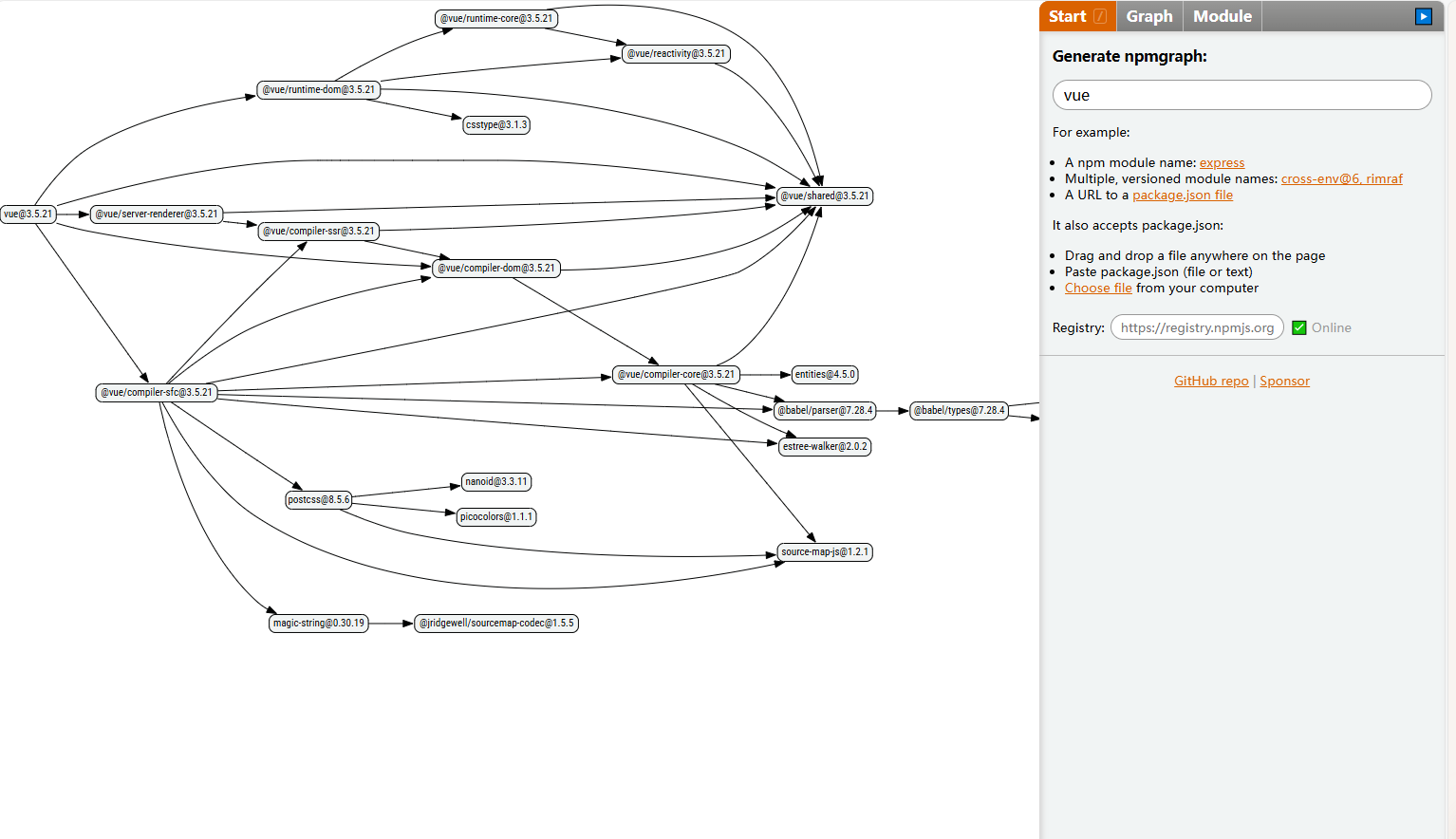Click the @vue/reactivity@3.5.21 node
This screenshot has width=1456, height=839.
coord(676,54)
